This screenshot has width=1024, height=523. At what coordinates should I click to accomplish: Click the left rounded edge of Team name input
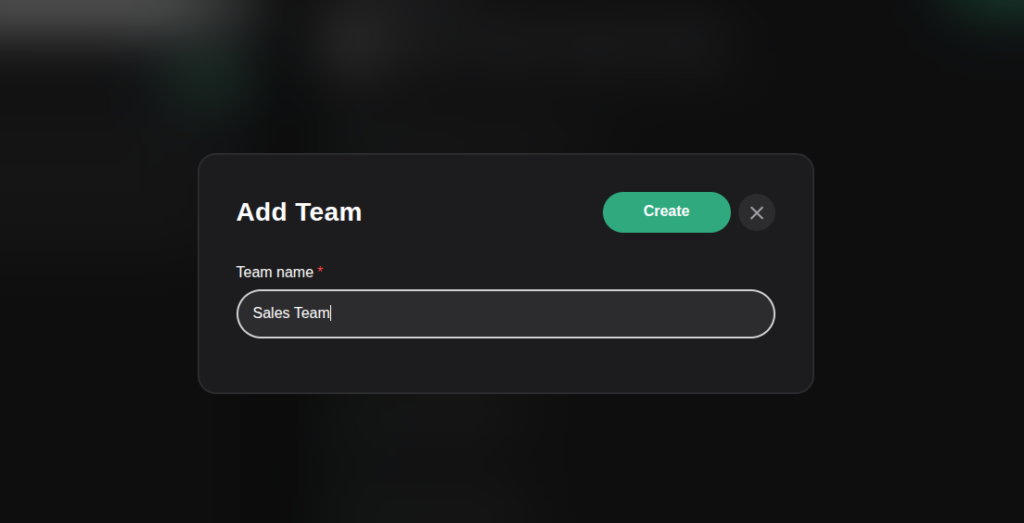pyautogui.click(x=243, y=314)
